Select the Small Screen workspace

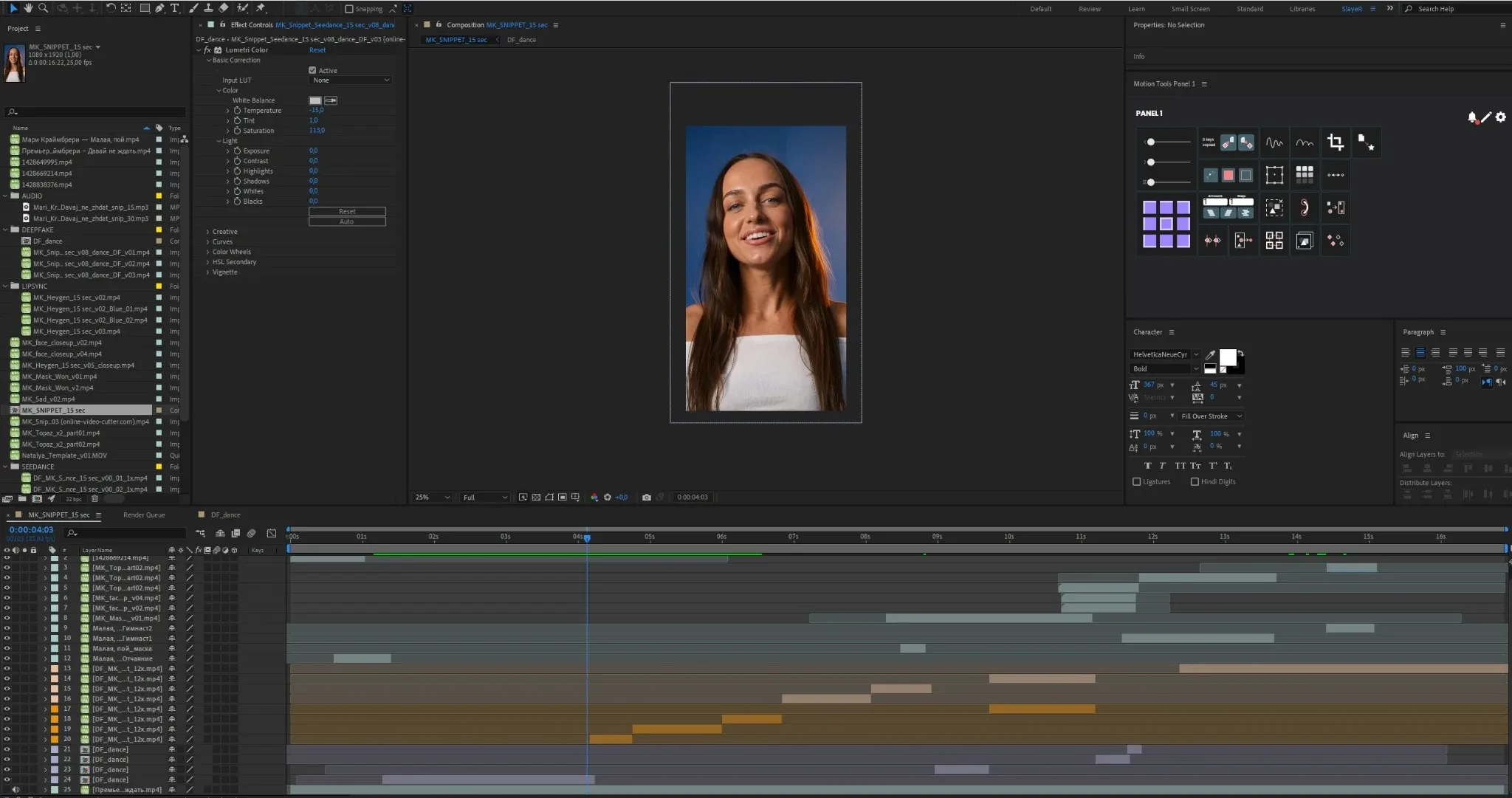point(1190,9)
